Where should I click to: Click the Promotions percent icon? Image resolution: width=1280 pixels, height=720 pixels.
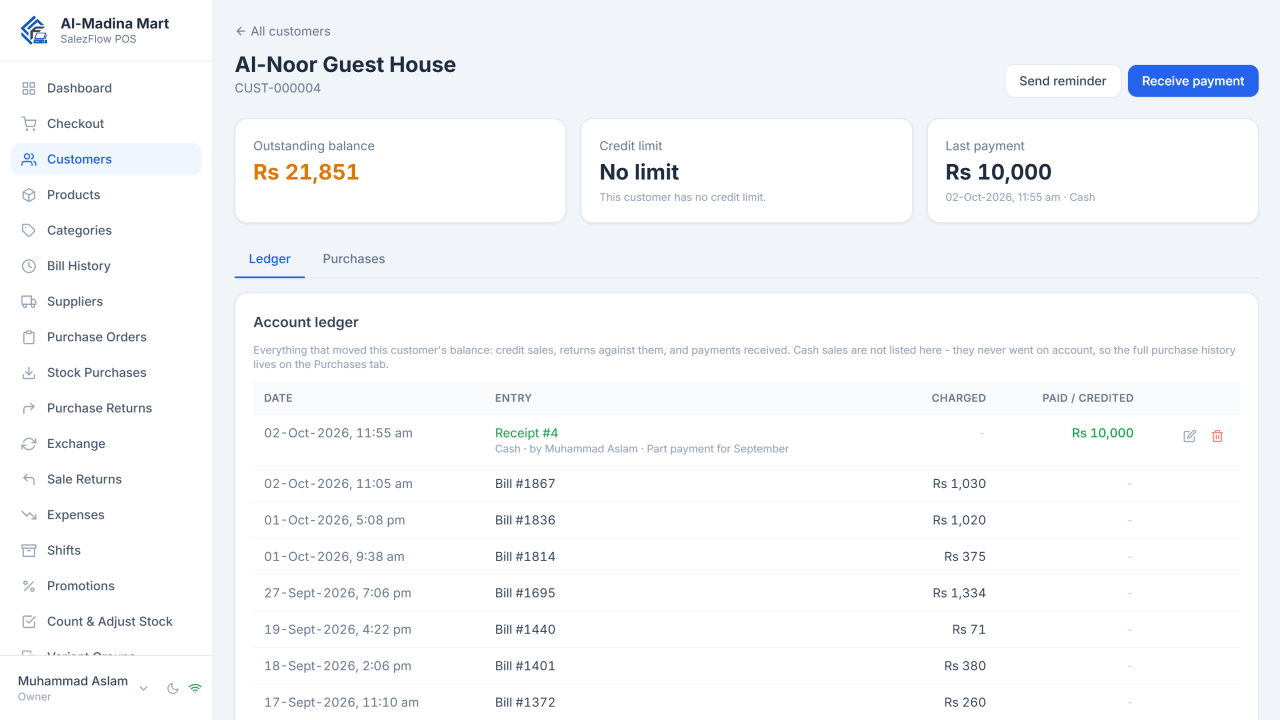[29, 586]
